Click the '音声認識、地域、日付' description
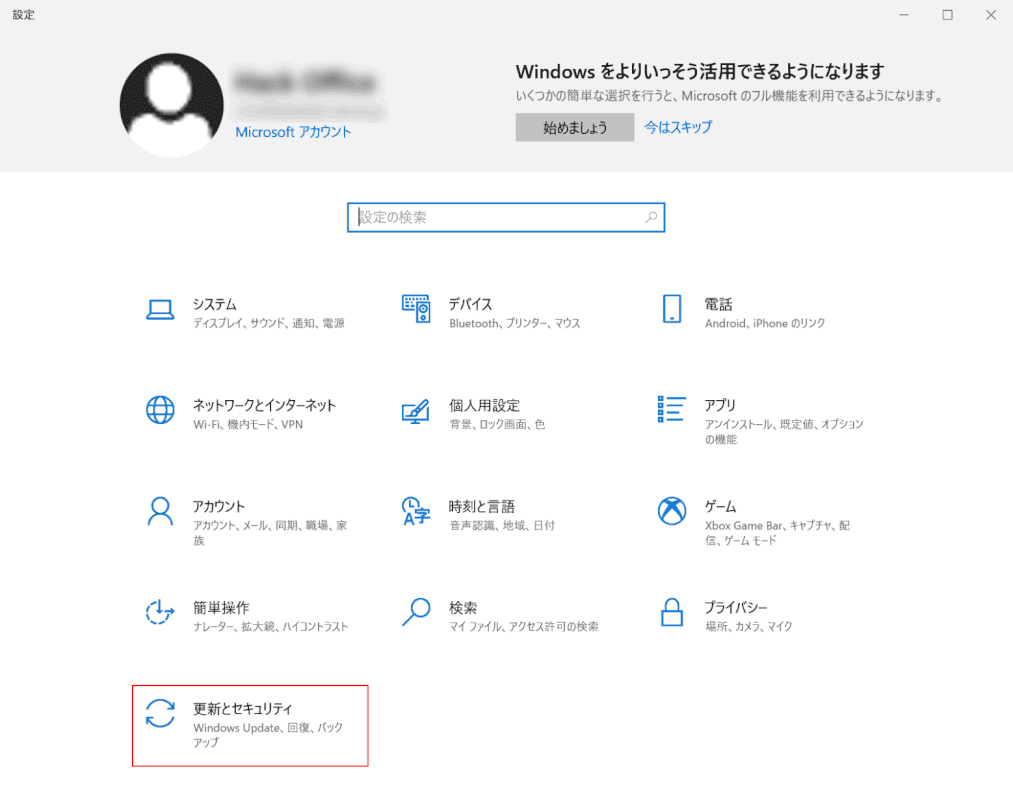Image resolution: width=1013 pixels, height=800 pixels. (502, 525)
